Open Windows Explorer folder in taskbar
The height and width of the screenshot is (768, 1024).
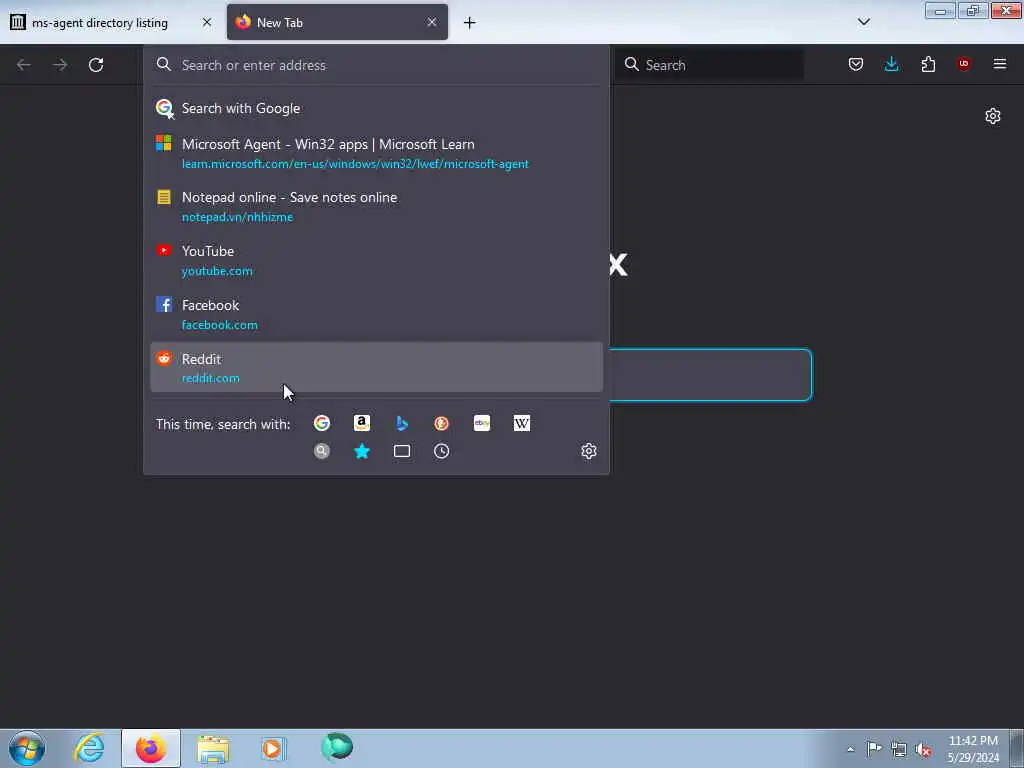tap(213, 748)
